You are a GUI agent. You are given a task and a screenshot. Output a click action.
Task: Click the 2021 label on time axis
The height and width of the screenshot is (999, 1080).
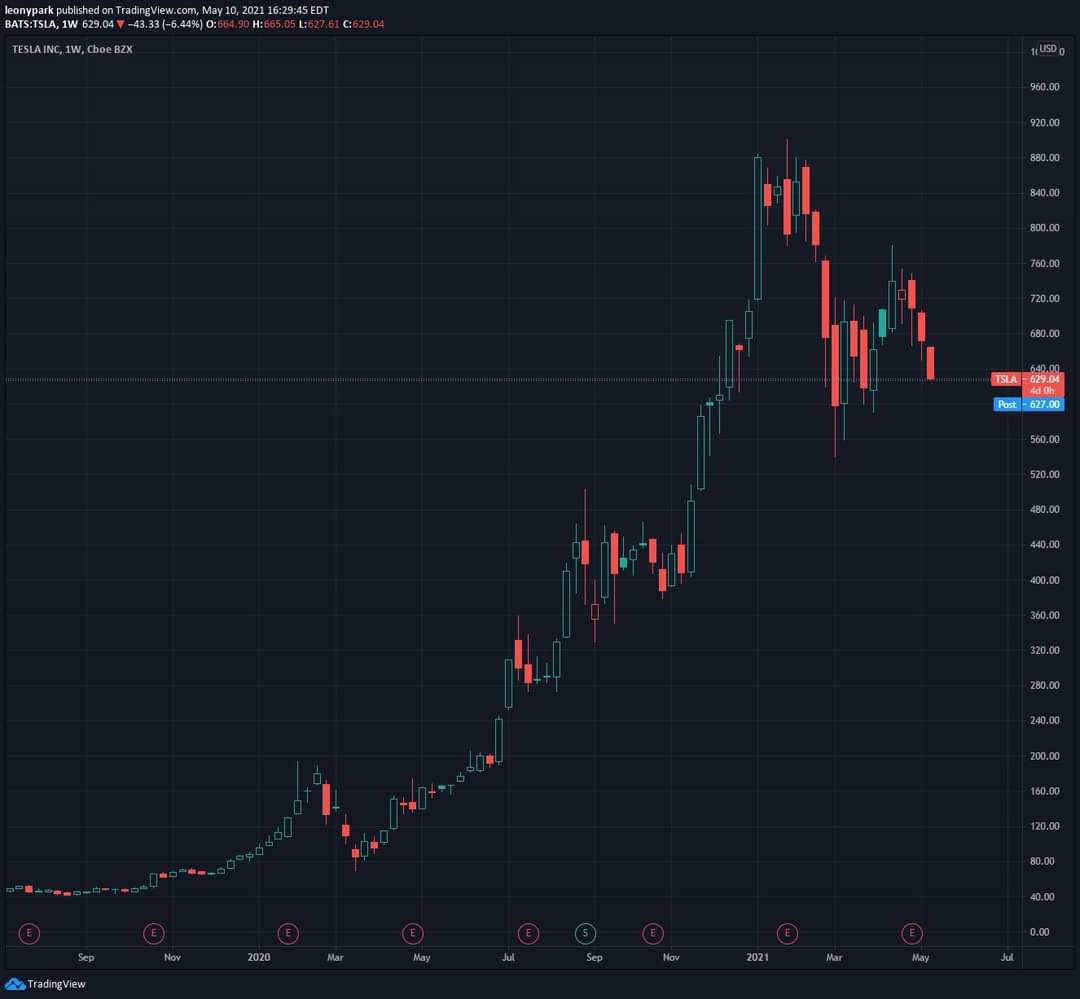pyautogui.click(x=758, y=957)
